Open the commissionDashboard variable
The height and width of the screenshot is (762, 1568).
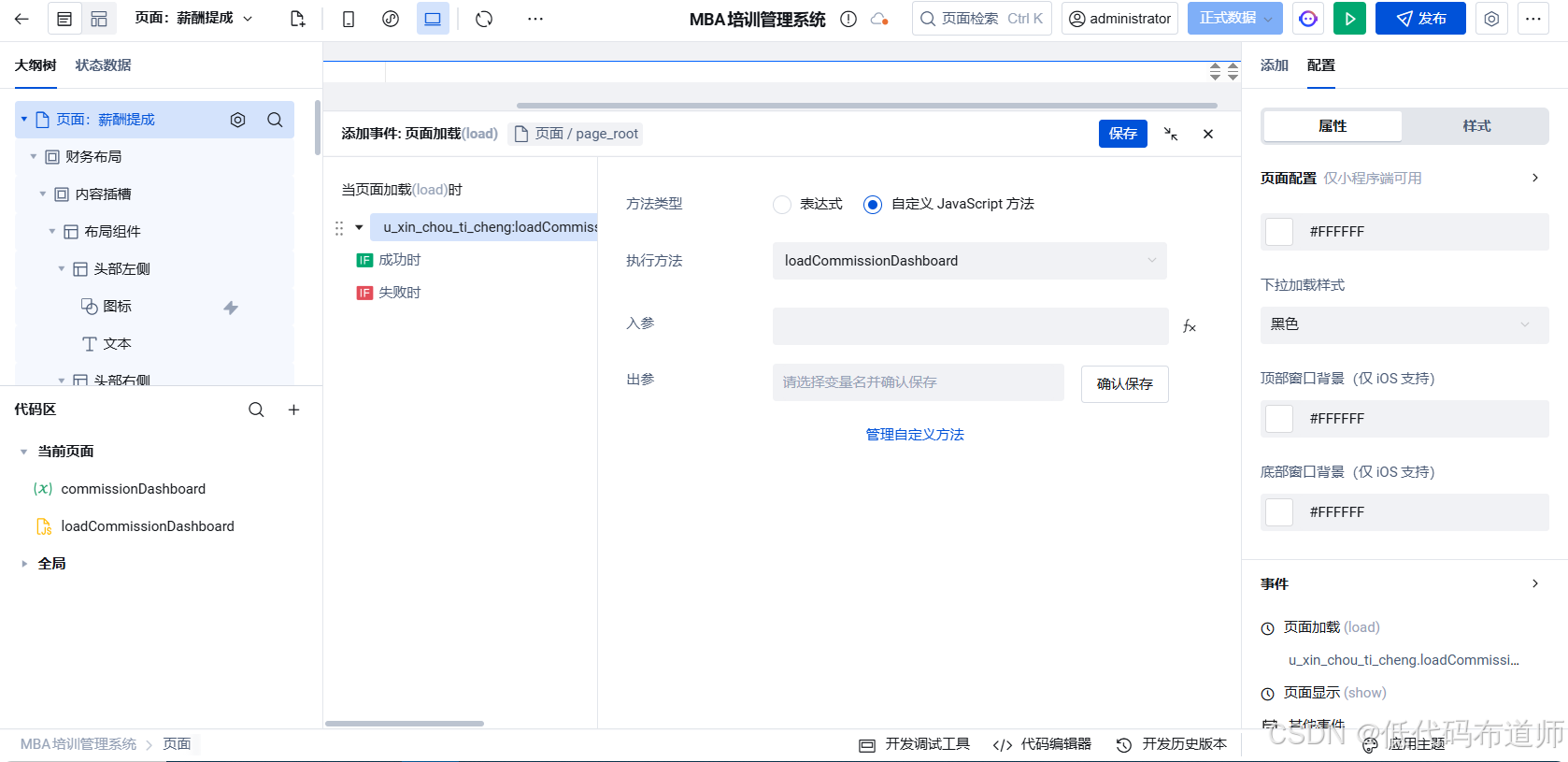tap(133, 489)
